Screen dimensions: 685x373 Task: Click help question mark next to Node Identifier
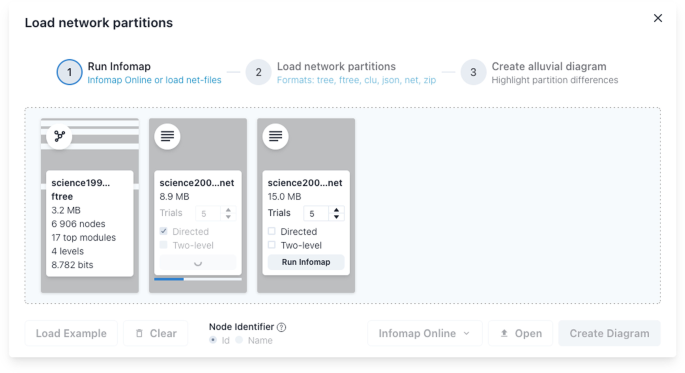tap(282, 327)
